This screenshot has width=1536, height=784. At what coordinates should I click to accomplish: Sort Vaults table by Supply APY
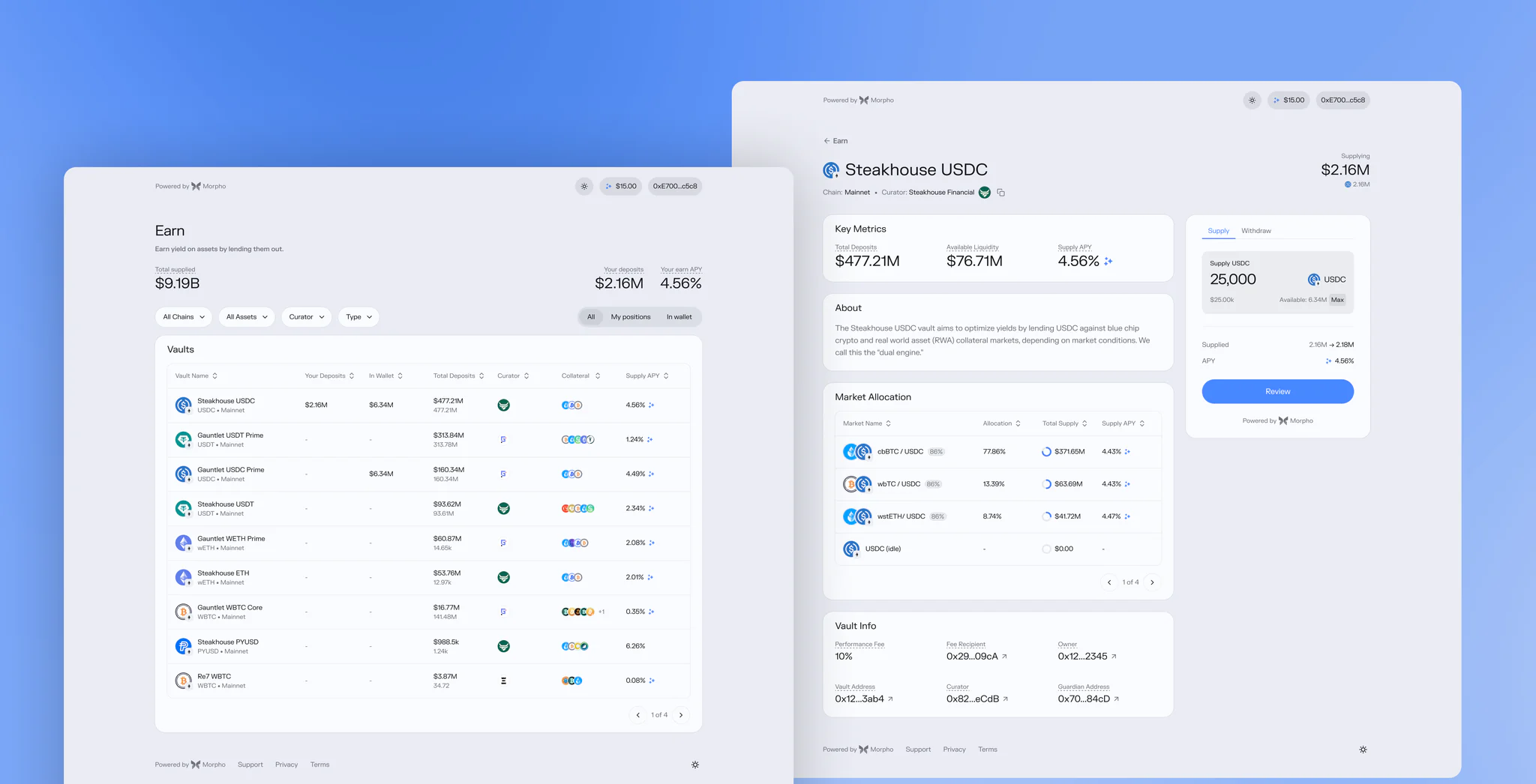point(647,376)
